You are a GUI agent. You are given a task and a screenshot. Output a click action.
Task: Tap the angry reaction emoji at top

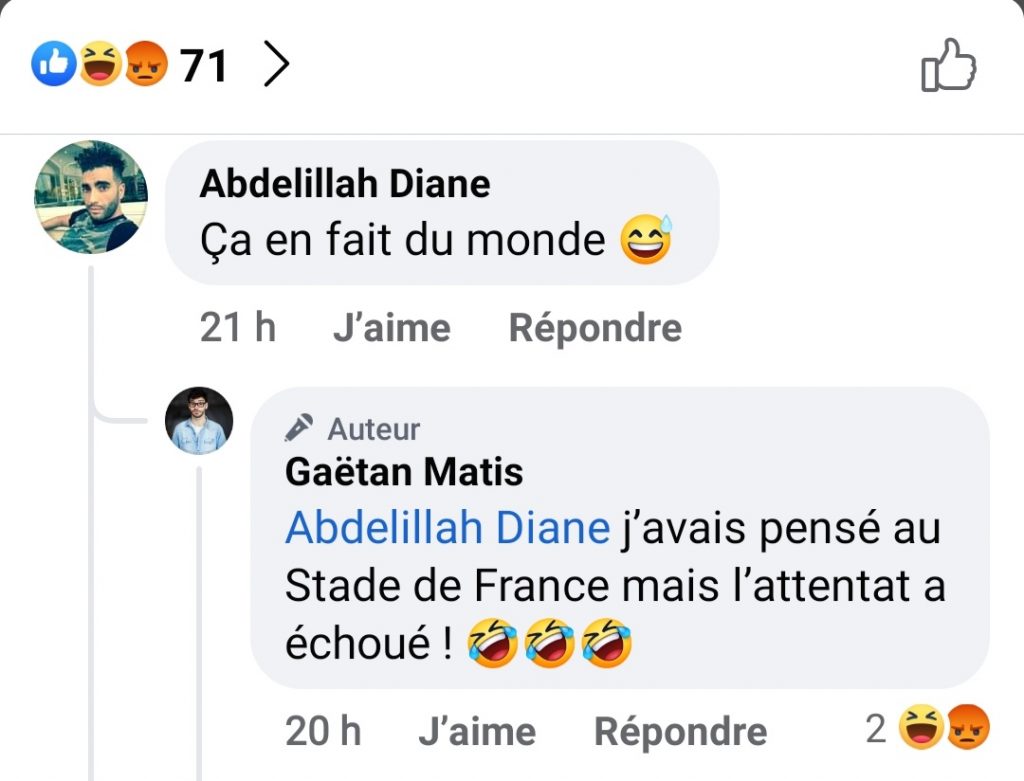[146, 67]
